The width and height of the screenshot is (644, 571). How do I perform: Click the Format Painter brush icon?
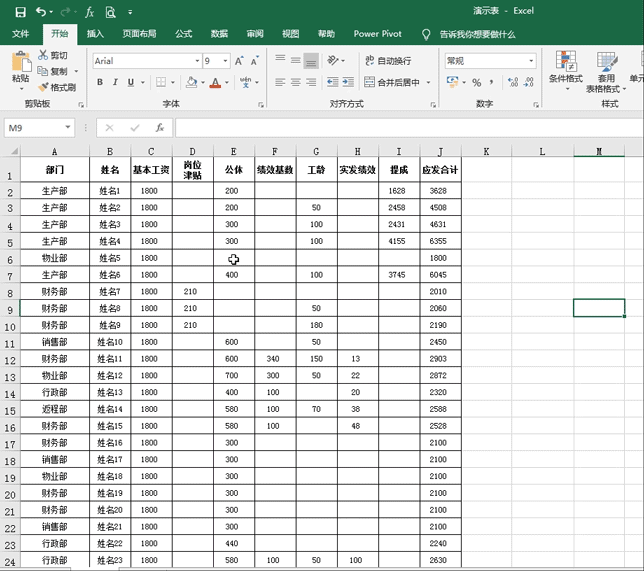coord(43,87)
